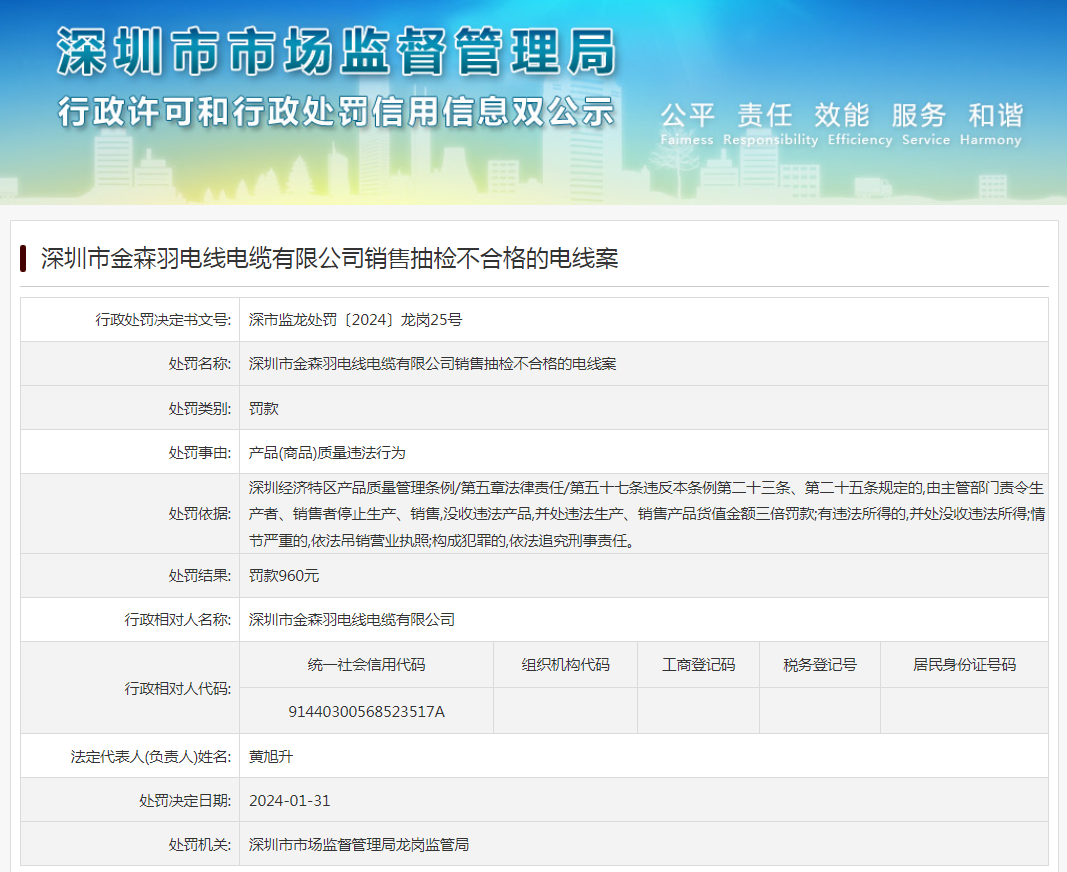Click the 行政许可和行政处罚信用信息双公示 subtitle
Screen dimensions: 1067x872
point(336,112)
